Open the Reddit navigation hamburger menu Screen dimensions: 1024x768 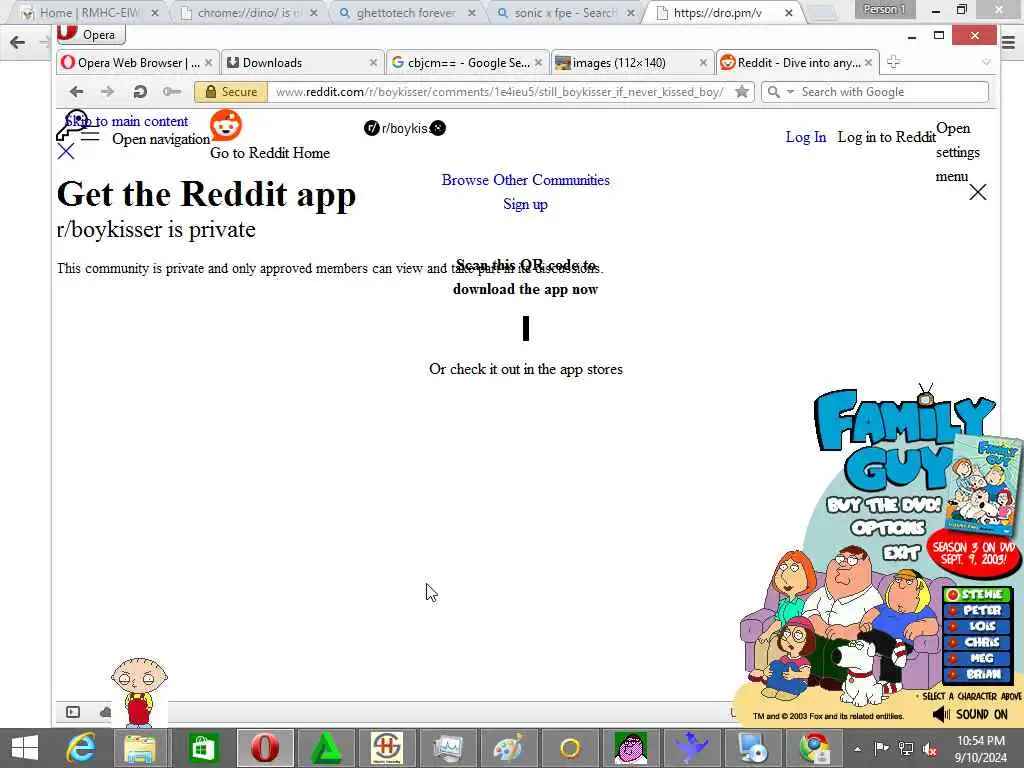click(x=90, y=136)
